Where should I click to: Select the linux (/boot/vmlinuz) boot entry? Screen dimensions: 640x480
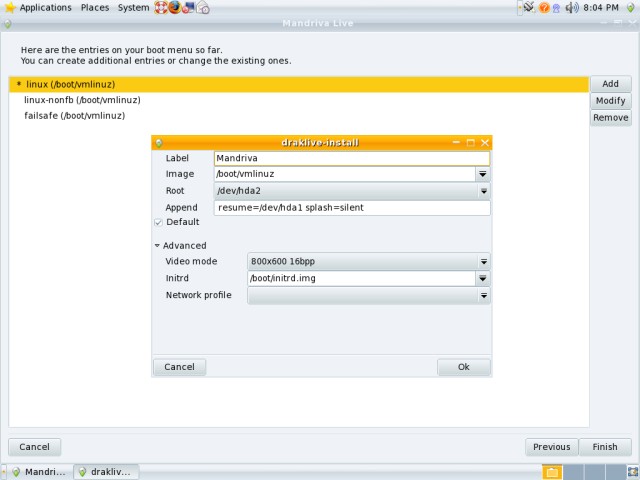point(299,84)
